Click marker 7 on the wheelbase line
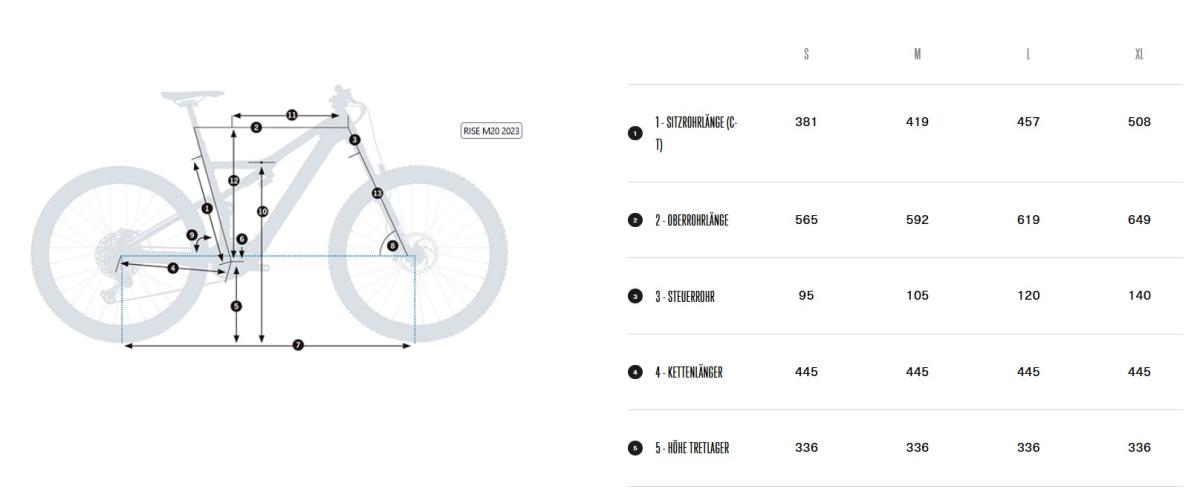The width and height of the screenshot is (1200, 500). pyautogui.click(x=297, y=345)
